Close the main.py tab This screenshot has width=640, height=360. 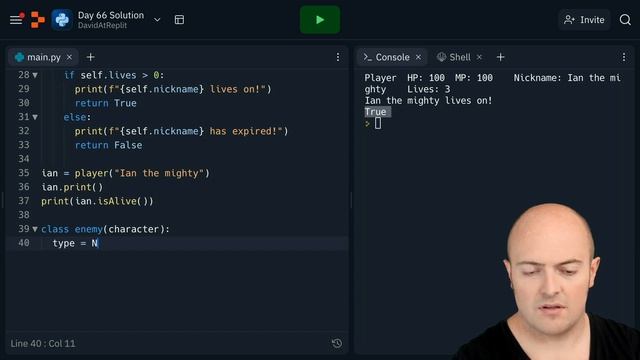69,57
